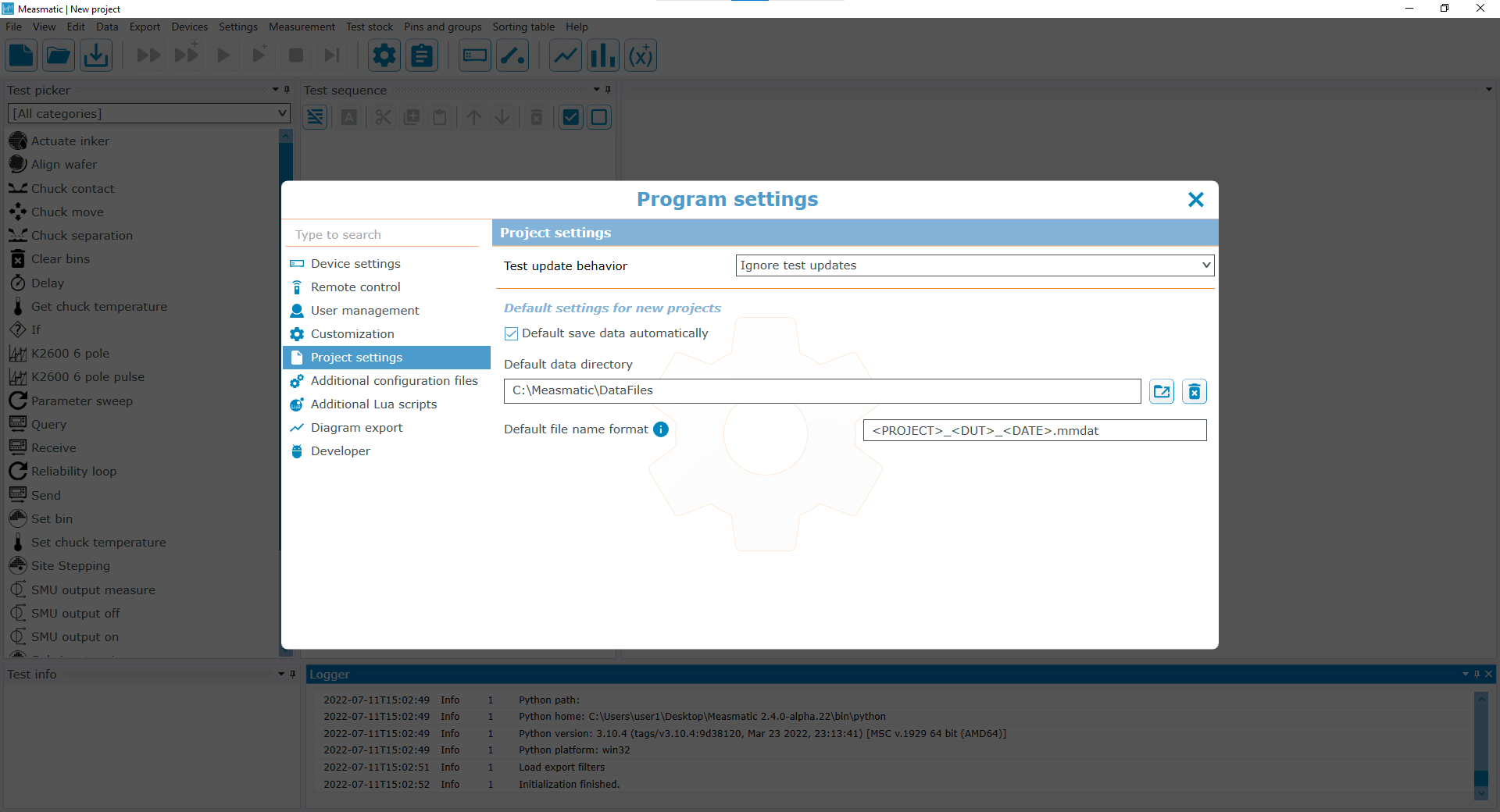Click the fast-forward run icon in toolbar
Image resolution: width=1500 pixels, height=812 pixels.
click(148, 55)
